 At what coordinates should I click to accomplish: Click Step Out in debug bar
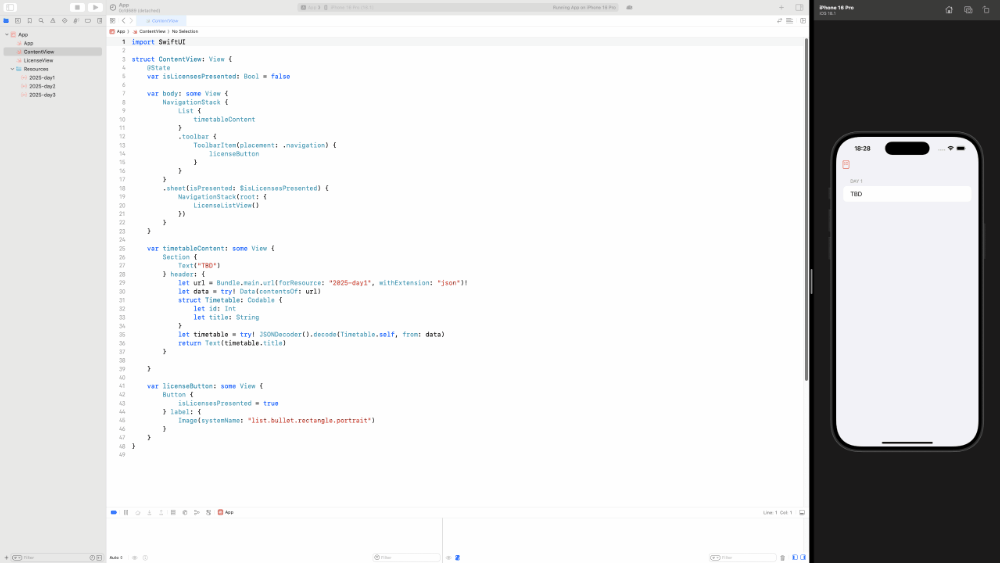[161, 513]
